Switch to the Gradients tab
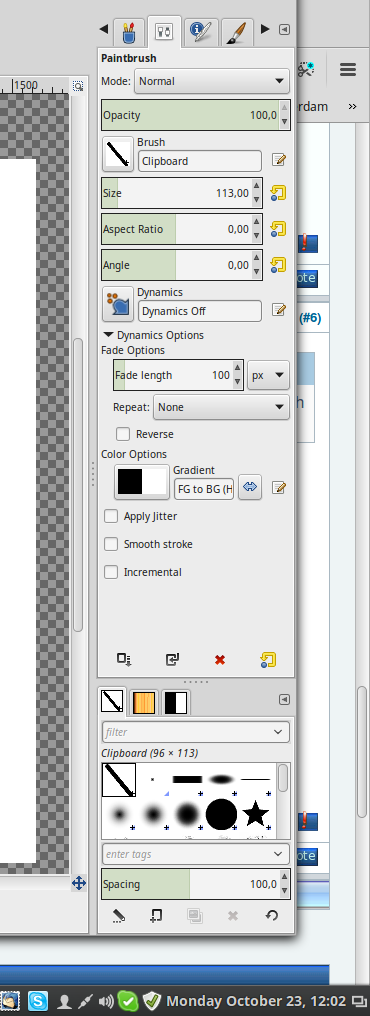This screenshot has width=370, height=1016. [x=175, y=702]
